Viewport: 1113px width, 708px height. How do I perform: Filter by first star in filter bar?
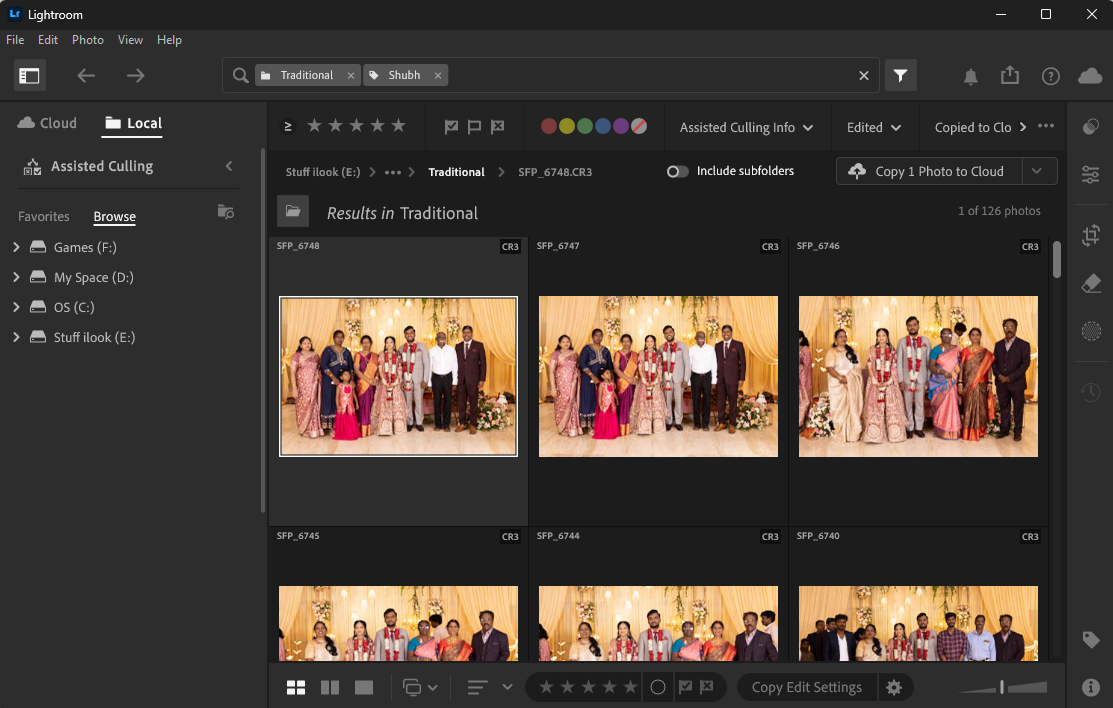[x=314, y=126]
